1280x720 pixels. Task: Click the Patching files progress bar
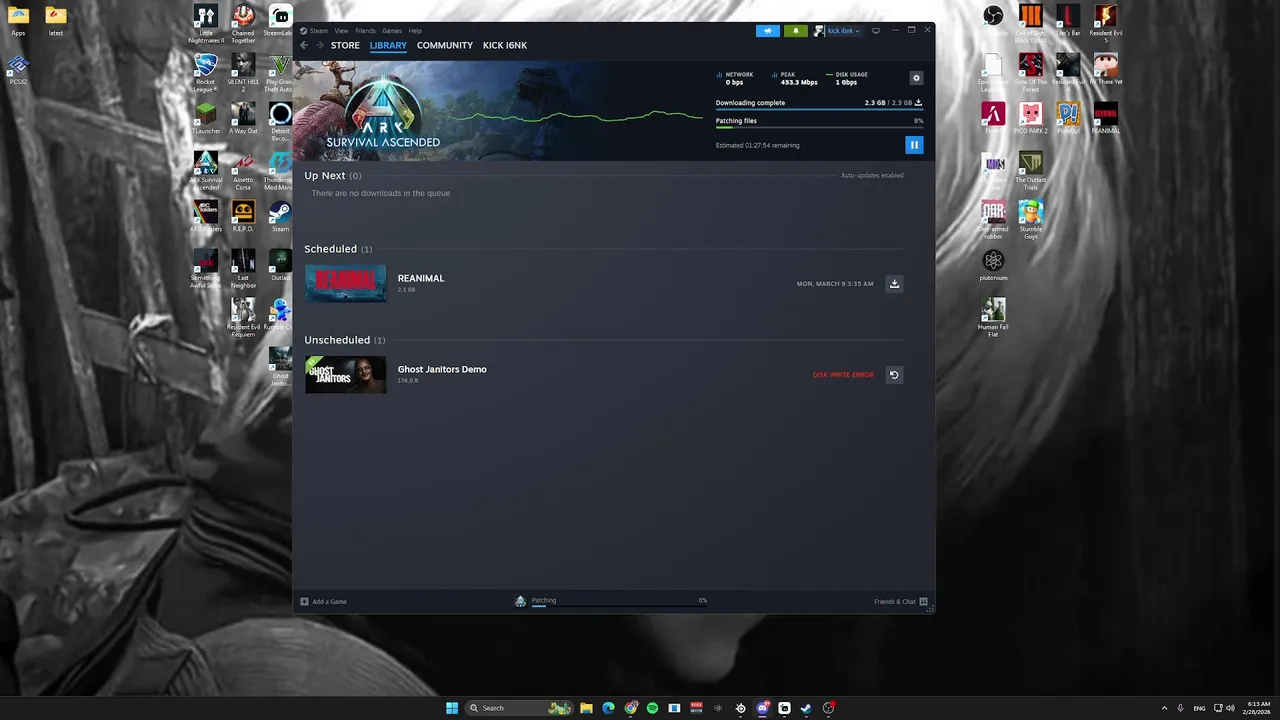(819, 127)
